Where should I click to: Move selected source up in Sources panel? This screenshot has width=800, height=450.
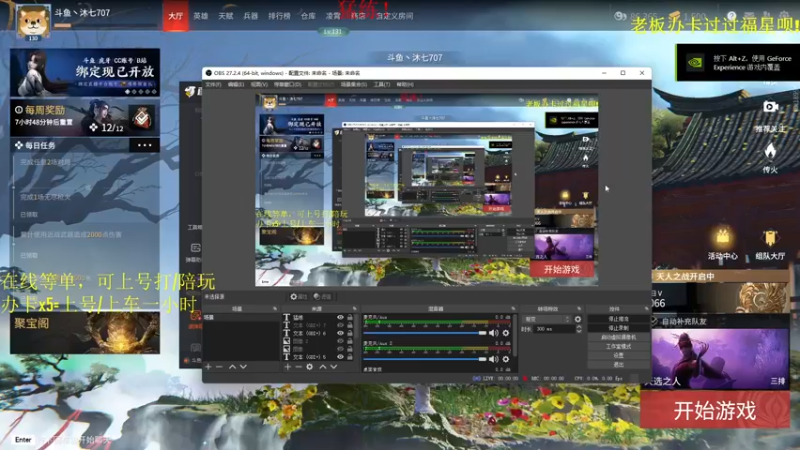coord(322,367)
